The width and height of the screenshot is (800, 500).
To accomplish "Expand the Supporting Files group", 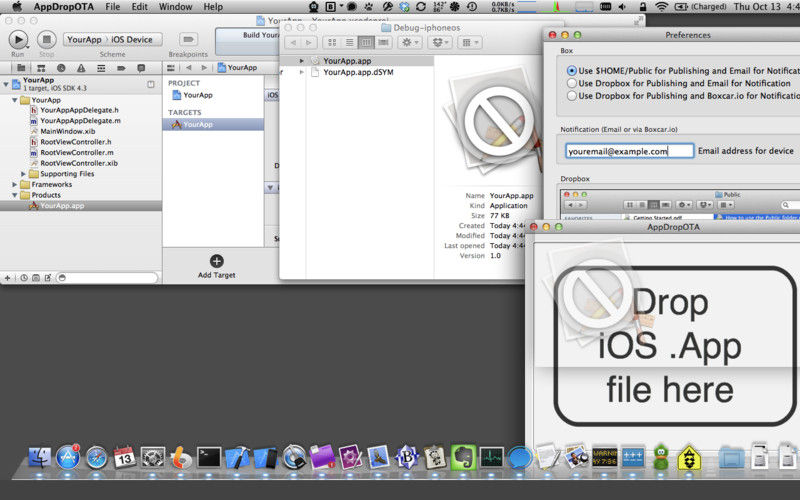I will pos(23,174).
